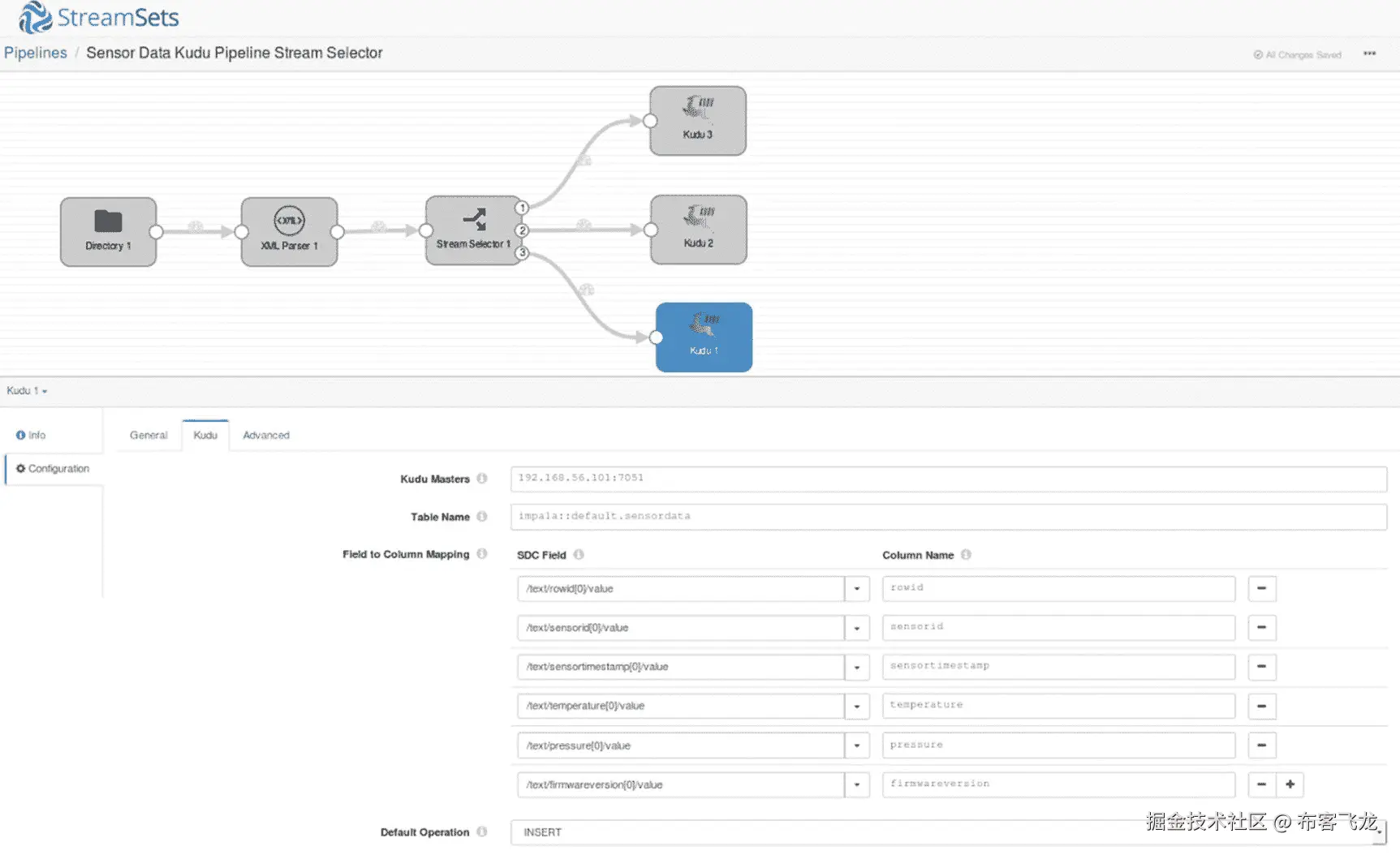Select the XML Parser 1 stage

(x=289, y=231)
